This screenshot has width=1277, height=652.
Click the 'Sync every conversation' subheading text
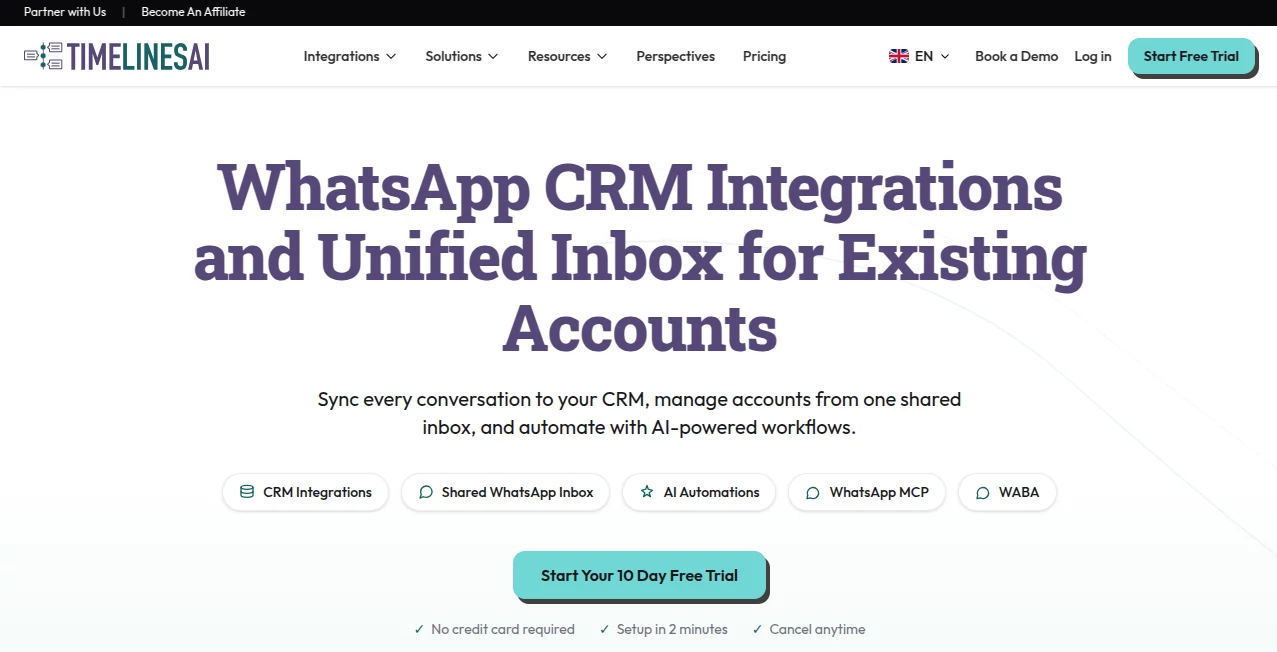point(639,413)
